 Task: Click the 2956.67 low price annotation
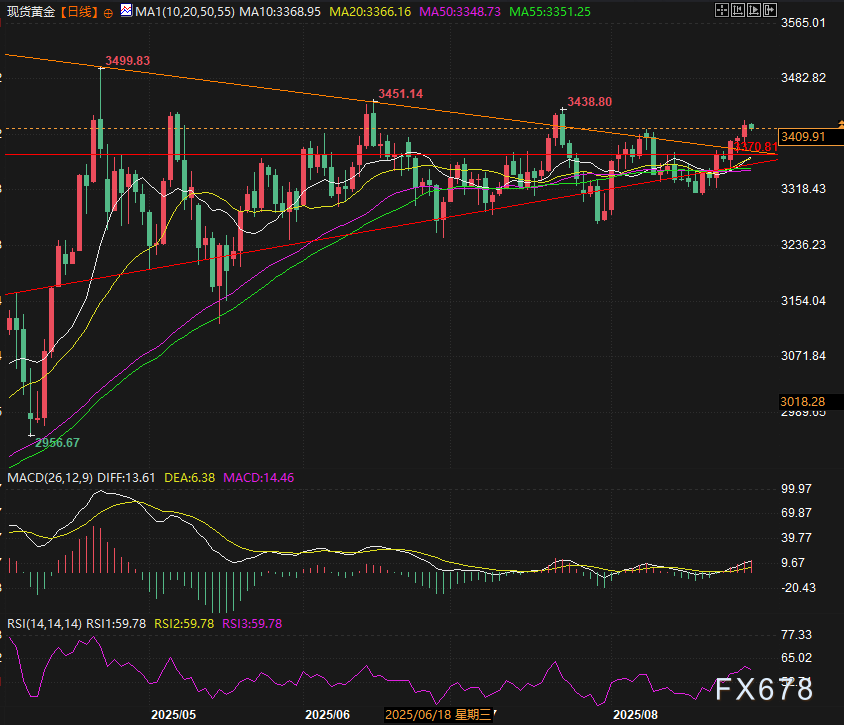click(x=57, y=442)
